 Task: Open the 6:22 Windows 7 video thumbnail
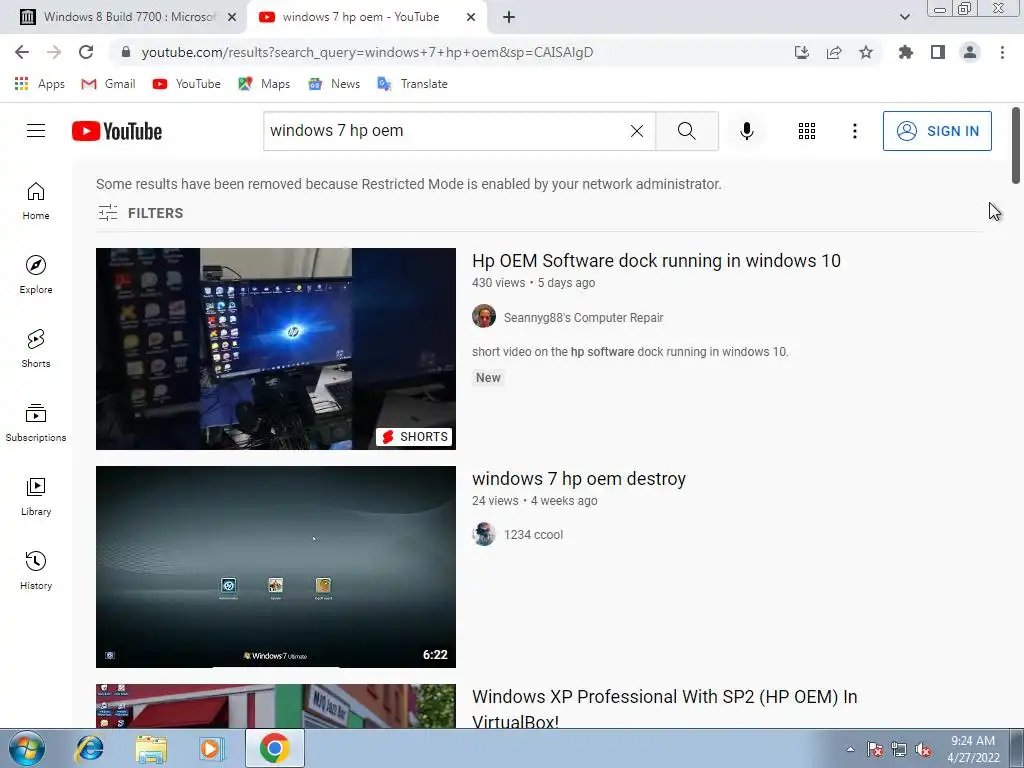276,567
